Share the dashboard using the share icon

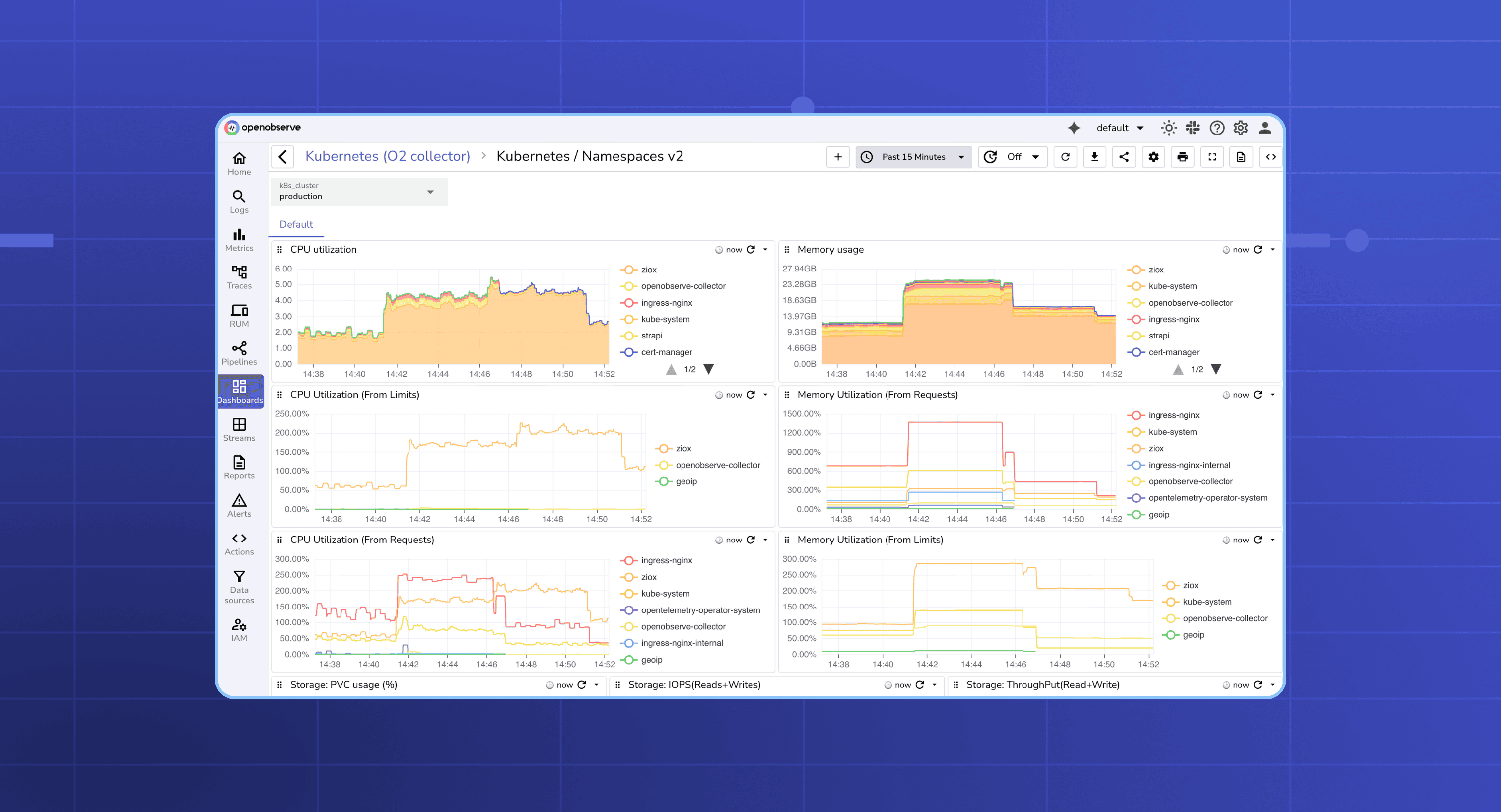[1124, 157]
